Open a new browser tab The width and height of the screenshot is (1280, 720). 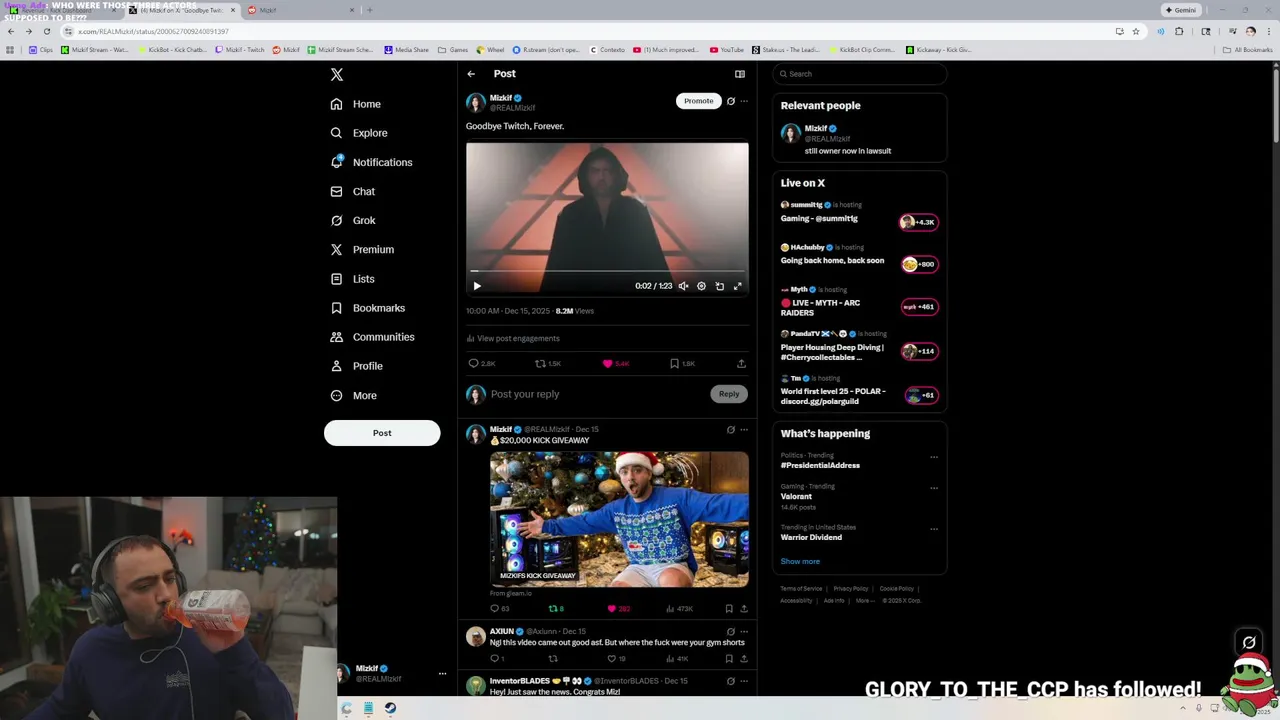(369, 10)
